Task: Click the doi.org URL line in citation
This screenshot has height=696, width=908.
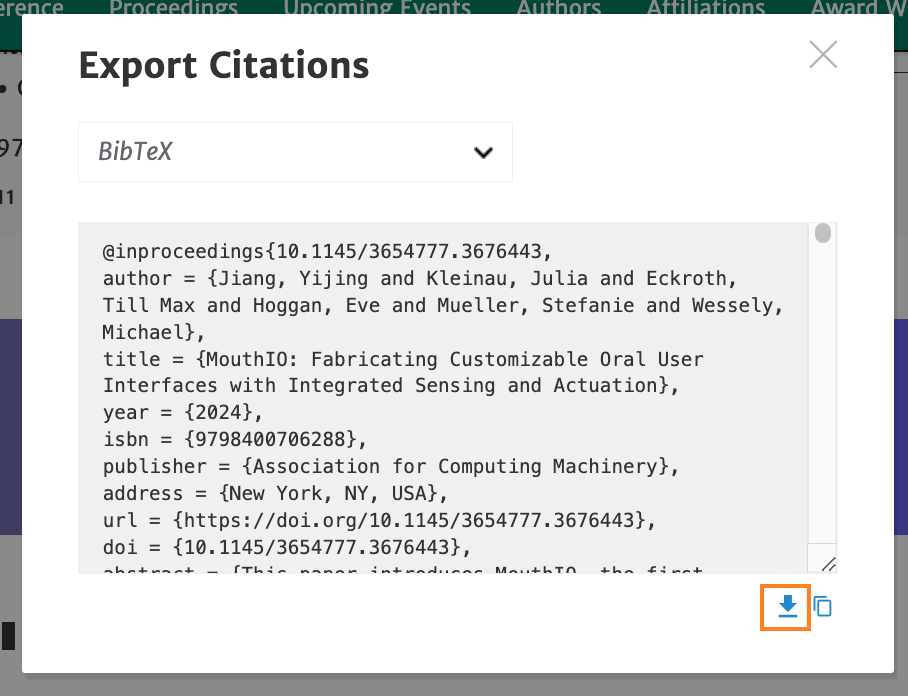Action: [x=379, y=520]
